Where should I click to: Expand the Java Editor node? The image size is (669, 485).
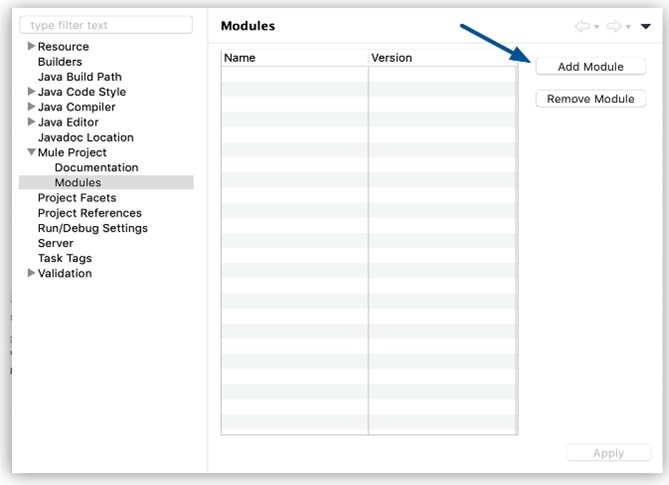click(31, 122)
